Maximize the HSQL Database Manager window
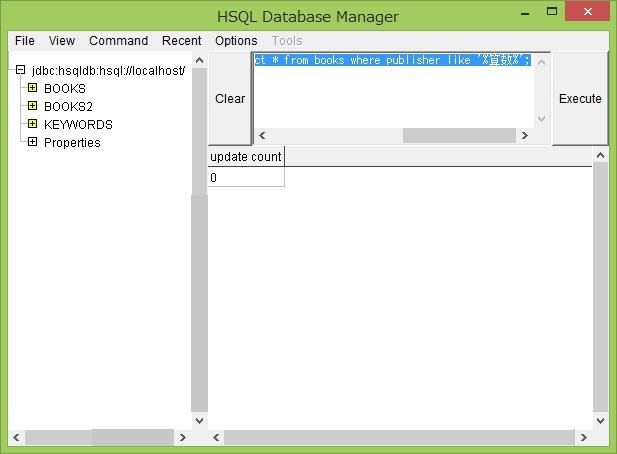The width and height of the screenshot is (617, 454). point(552,11)
